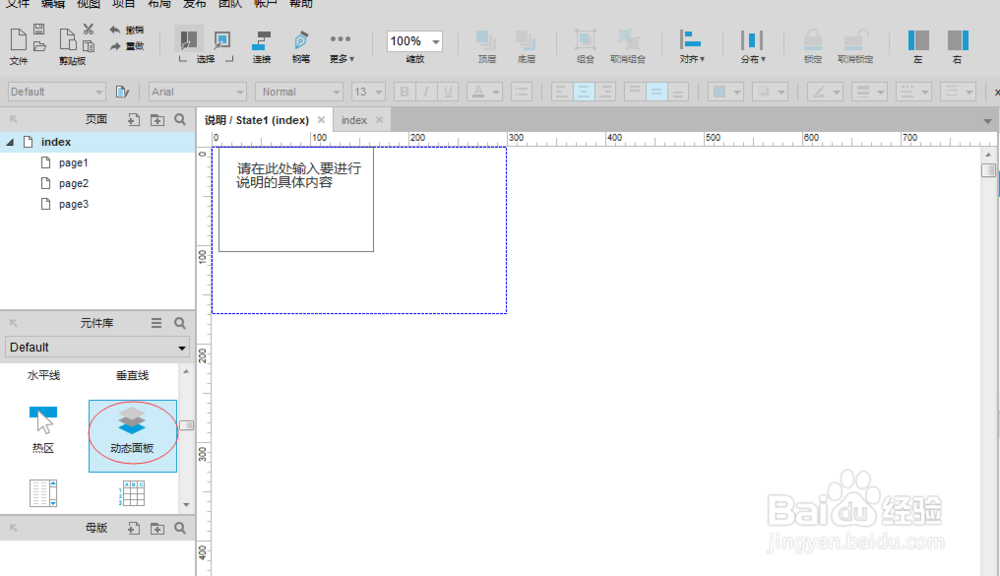Undo with the 撤销 arrow
Screen dimensions: 1000x576
126,30
